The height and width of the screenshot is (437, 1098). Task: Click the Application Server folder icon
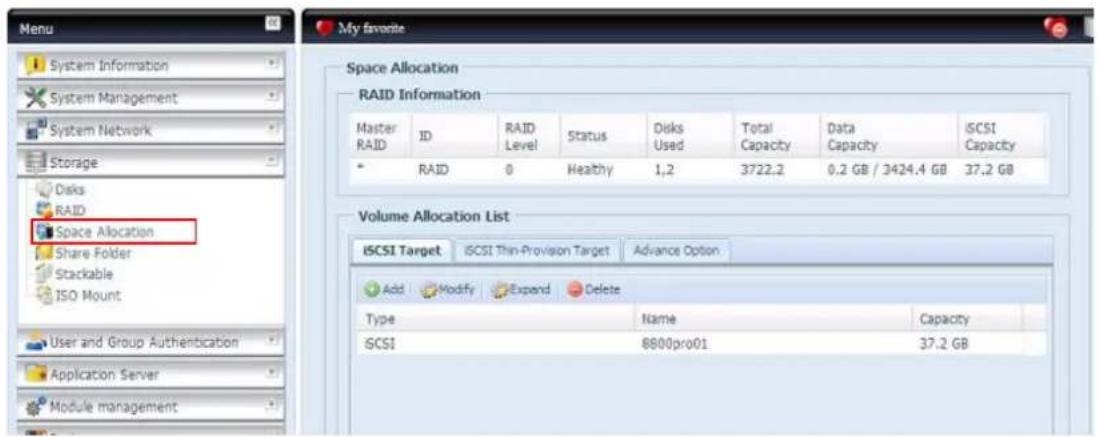[35, 375]
